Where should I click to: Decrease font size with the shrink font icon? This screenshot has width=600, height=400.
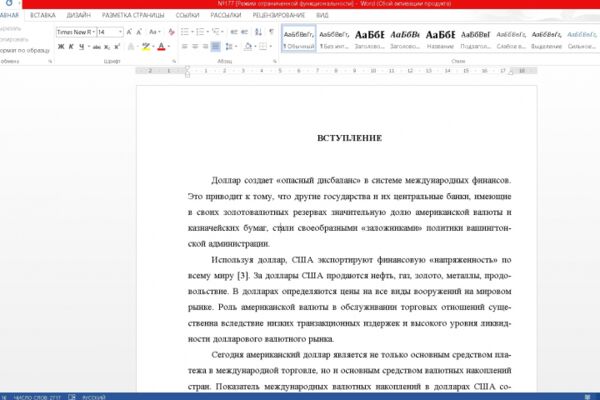[x=139, y=32]
